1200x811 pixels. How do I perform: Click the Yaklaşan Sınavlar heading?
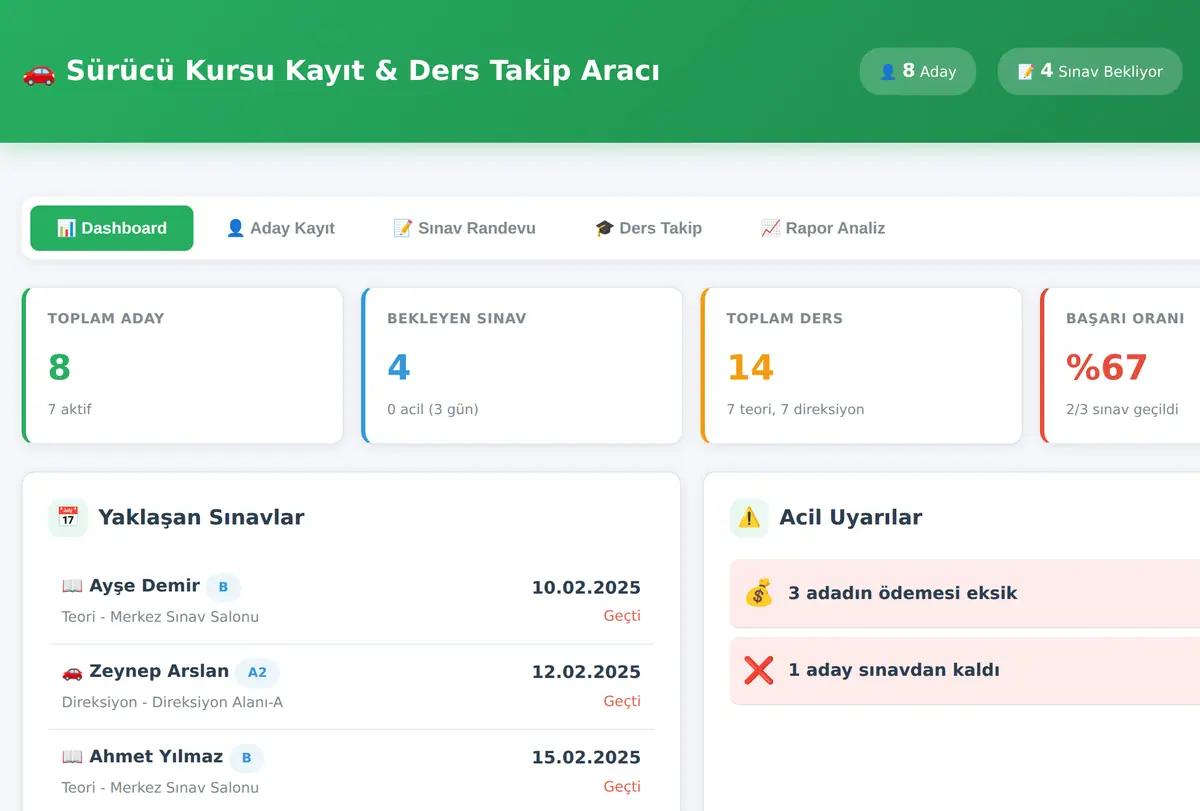tap(201, 517)
